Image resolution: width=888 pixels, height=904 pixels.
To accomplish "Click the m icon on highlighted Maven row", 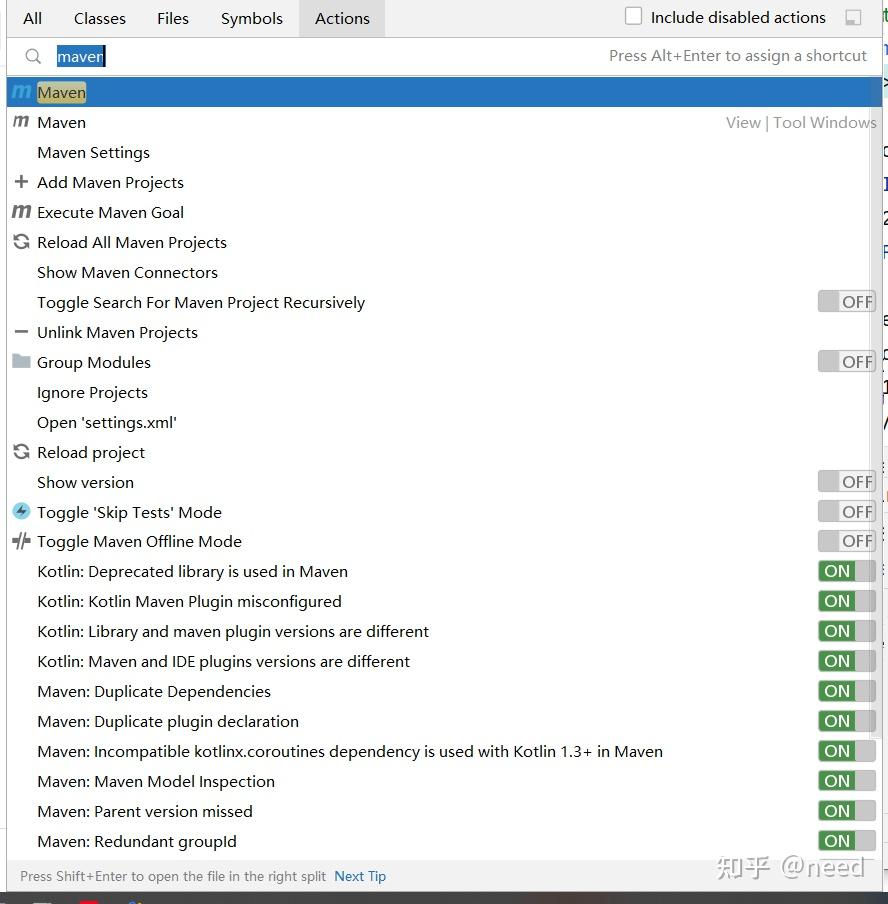I will 21,92.
